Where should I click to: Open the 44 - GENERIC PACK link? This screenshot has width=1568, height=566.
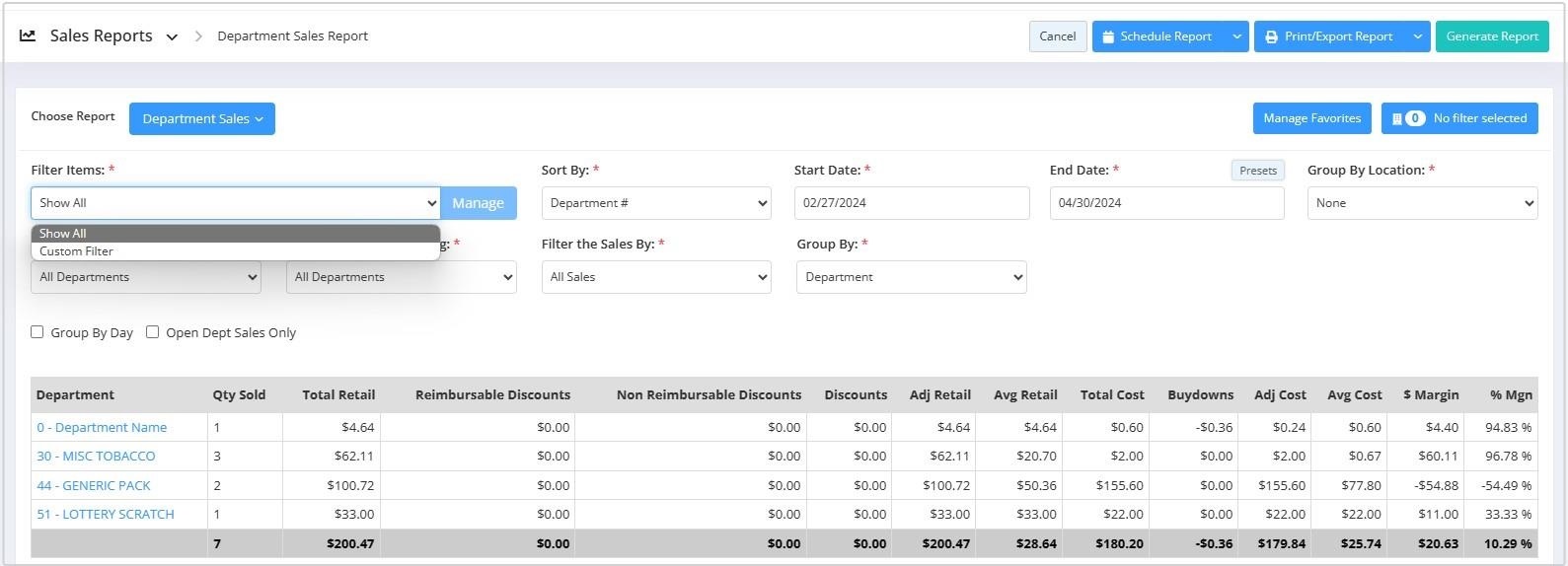point(94,486)
